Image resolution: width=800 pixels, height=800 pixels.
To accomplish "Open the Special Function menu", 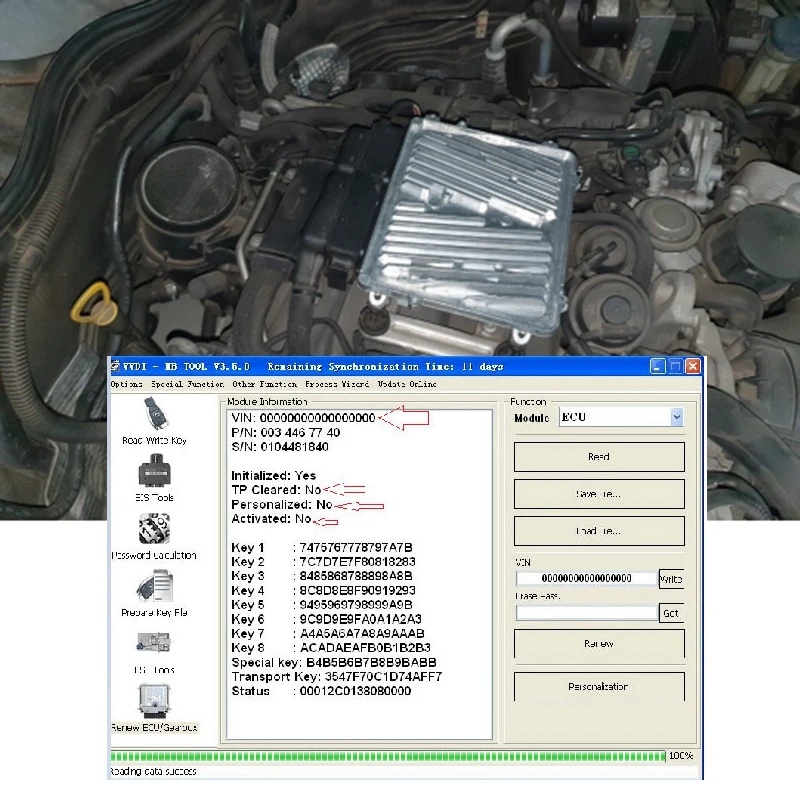I will pyautogui.click(x=187, y=384).
